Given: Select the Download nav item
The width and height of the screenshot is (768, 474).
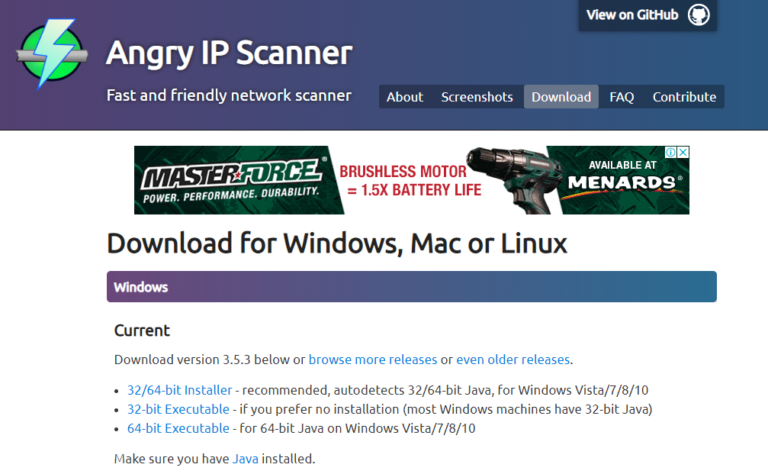Looking at the screenshot, I should click(561, 97).
